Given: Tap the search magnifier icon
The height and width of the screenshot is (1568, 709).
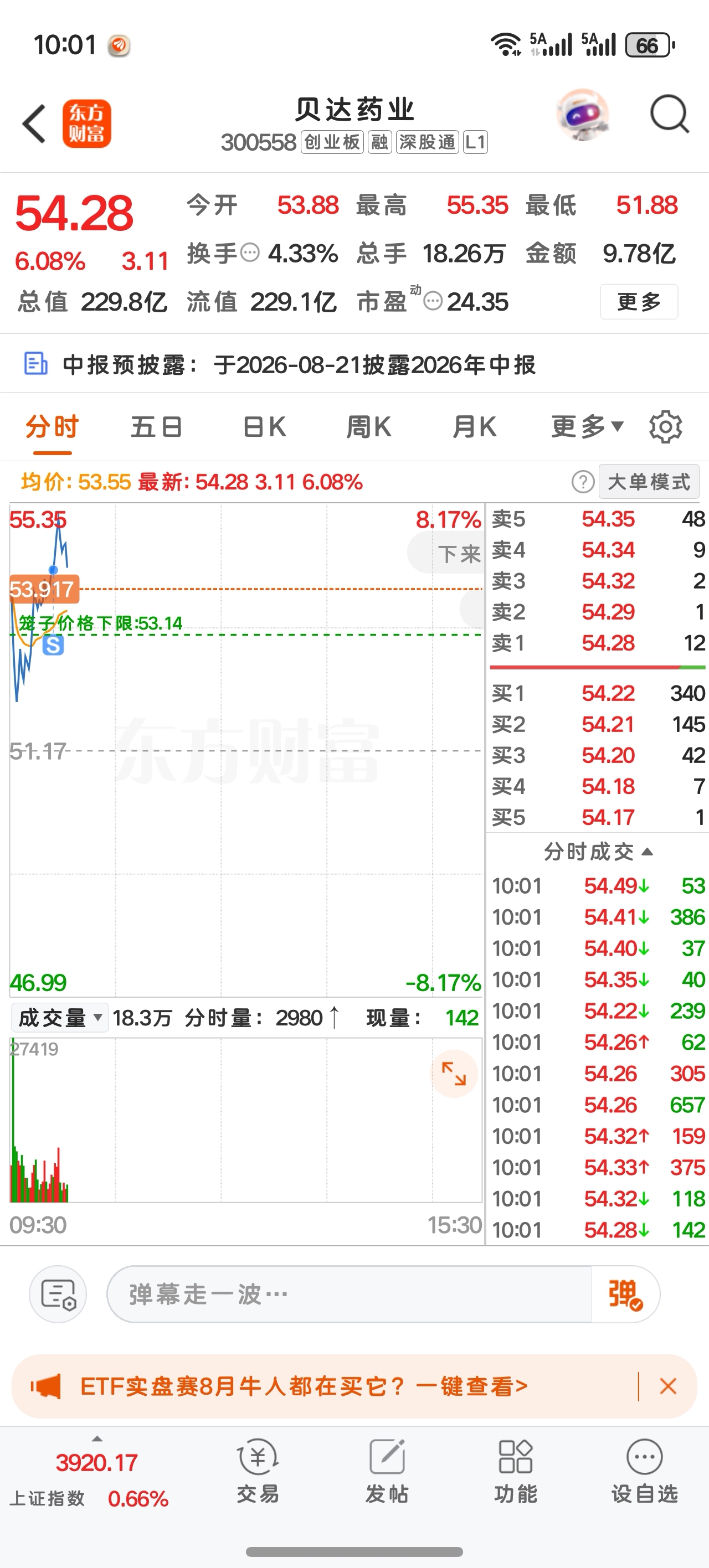Looking at the screenshot, I should click(670, 114).
